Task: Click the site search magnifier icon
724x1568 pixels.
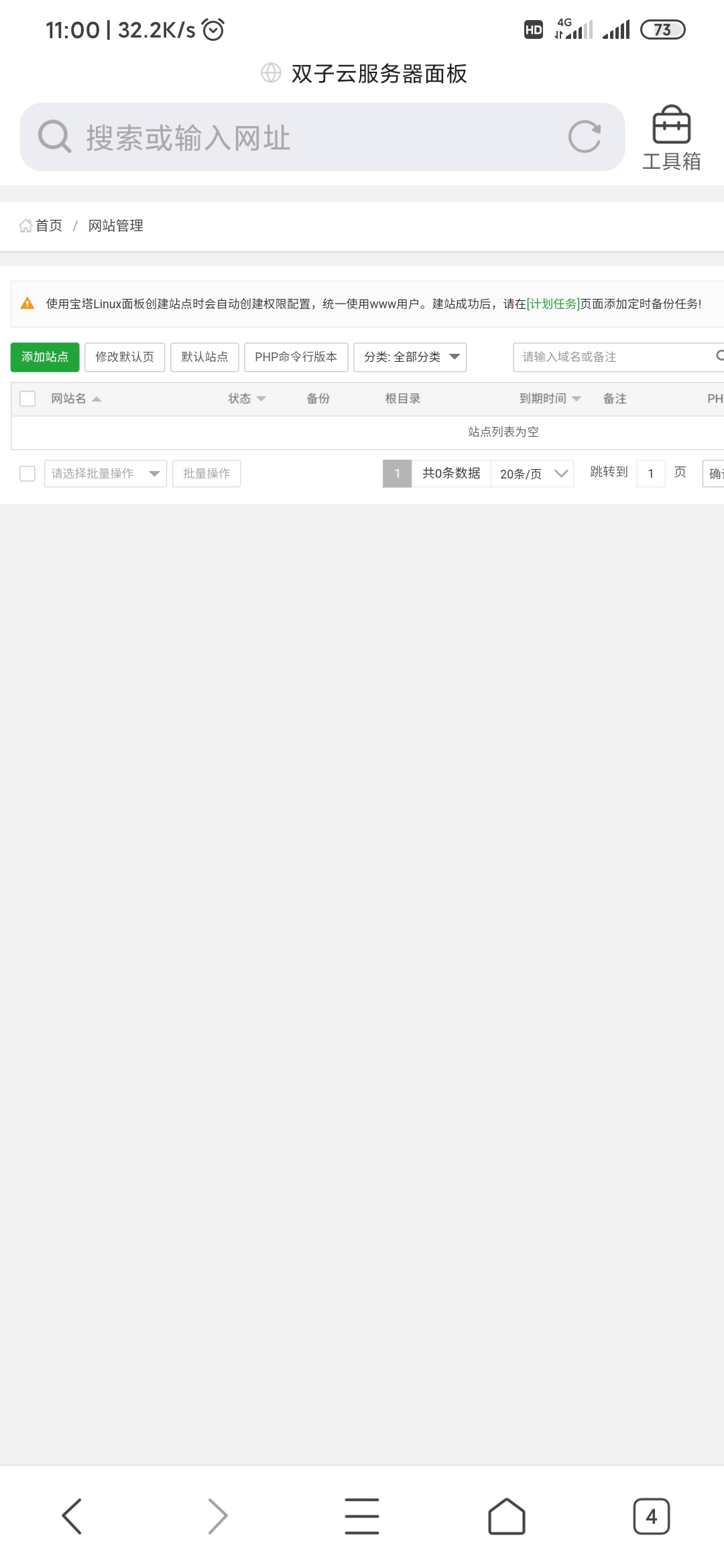Action: tap(719, 356)
